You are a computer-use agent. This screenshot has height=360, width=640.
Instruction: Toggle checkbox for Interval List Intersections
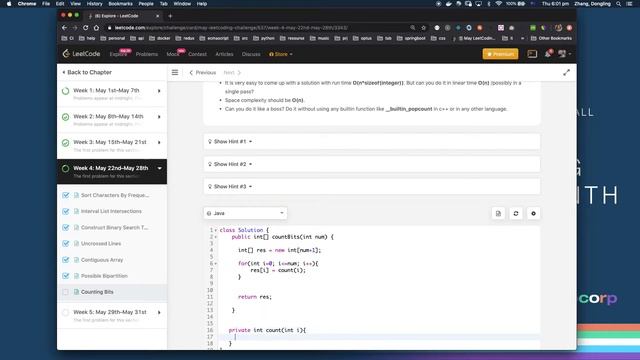pyautogui.click(x=66, y=211)
